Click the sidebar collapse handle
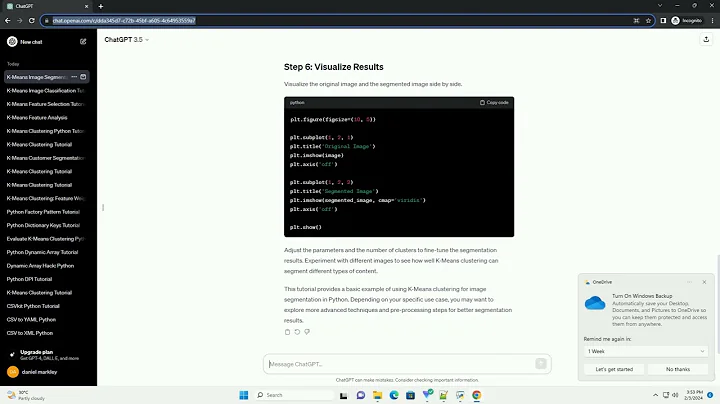 (x=103, y=208)
